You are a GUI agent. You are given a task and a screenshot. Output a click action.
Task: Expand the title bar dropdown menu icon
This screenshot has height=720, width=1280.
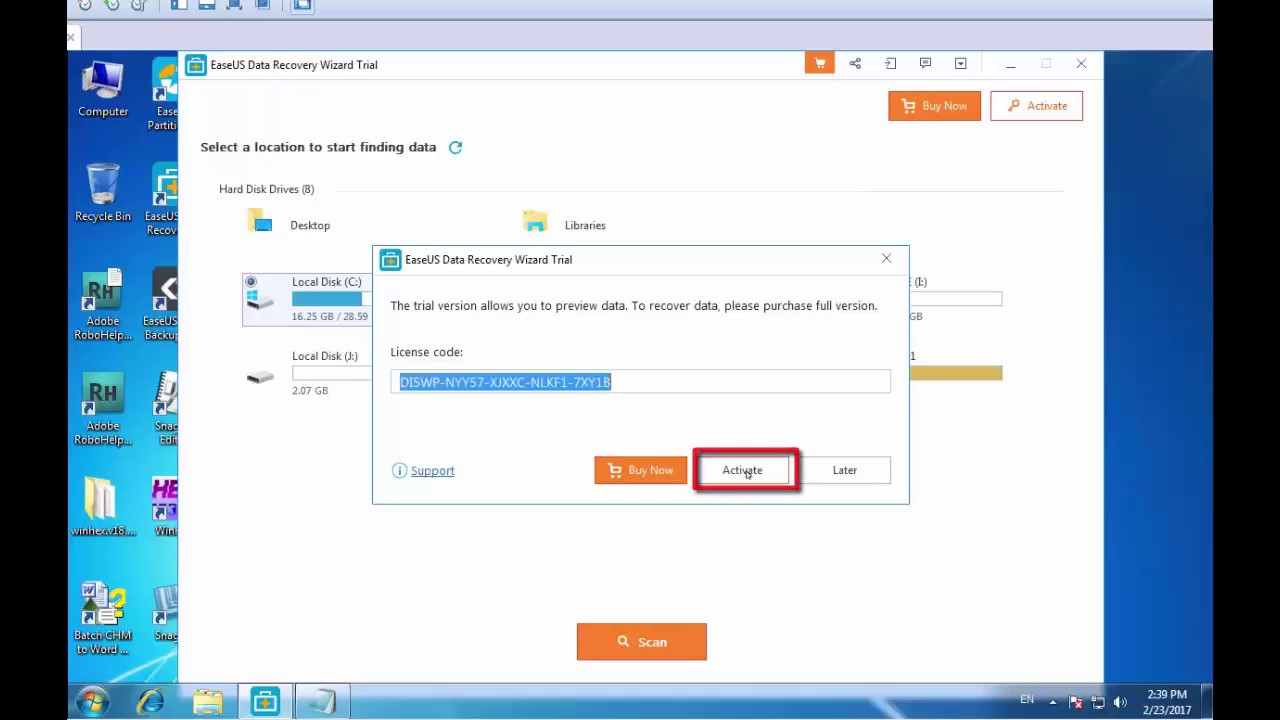coord(960,64)
